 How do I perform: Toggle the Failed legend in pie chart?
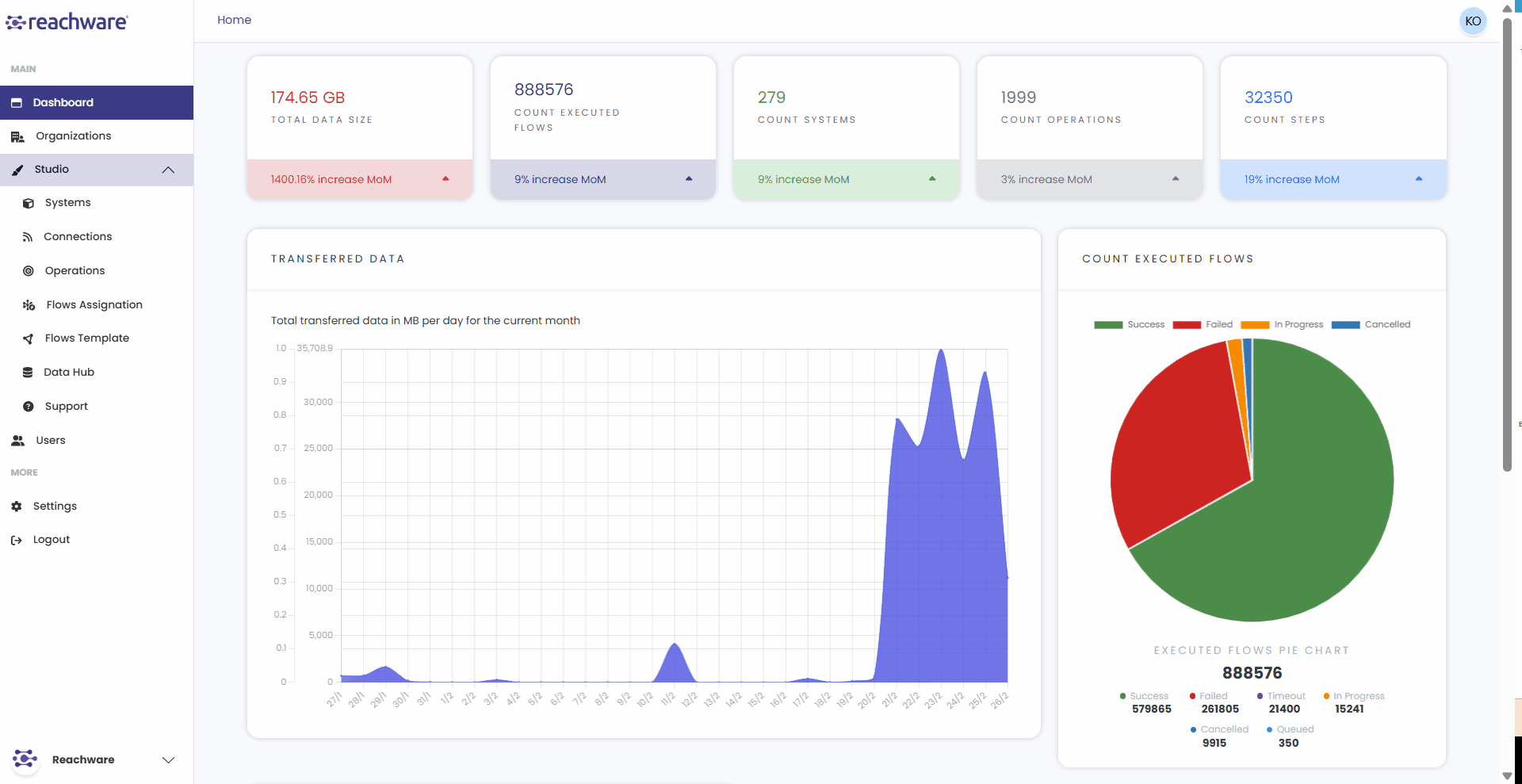coord(1203,324)
